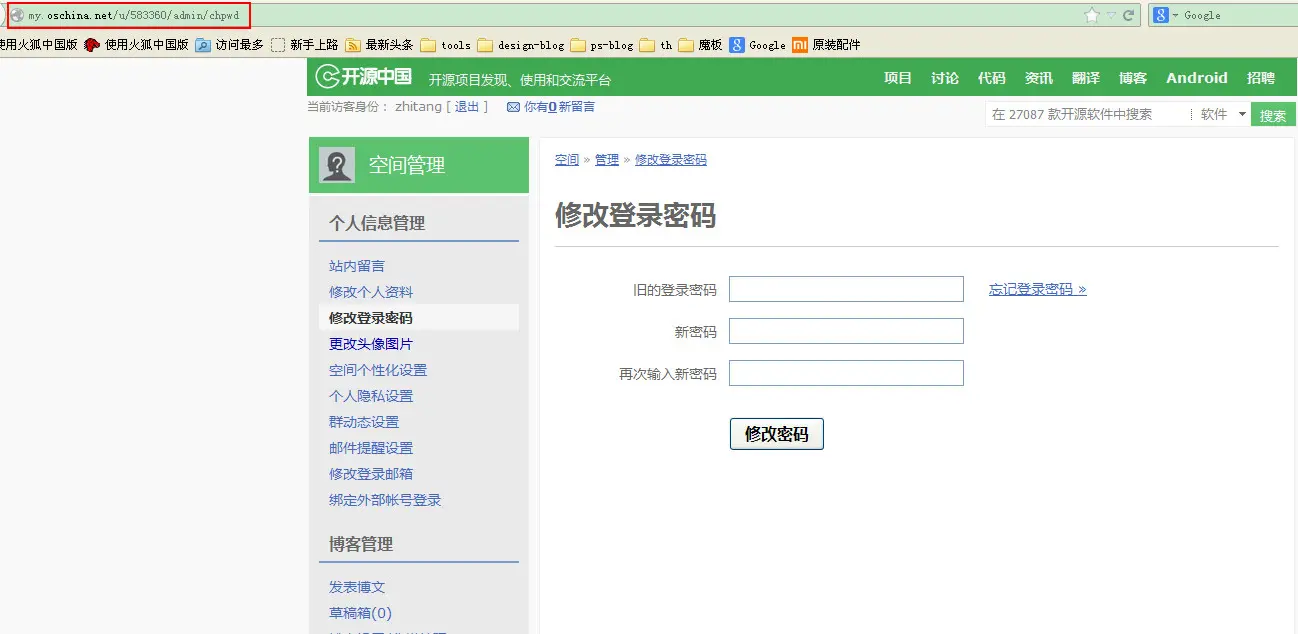Open 修改登录邮箱 in the sidebar

(x=371, y=474)
